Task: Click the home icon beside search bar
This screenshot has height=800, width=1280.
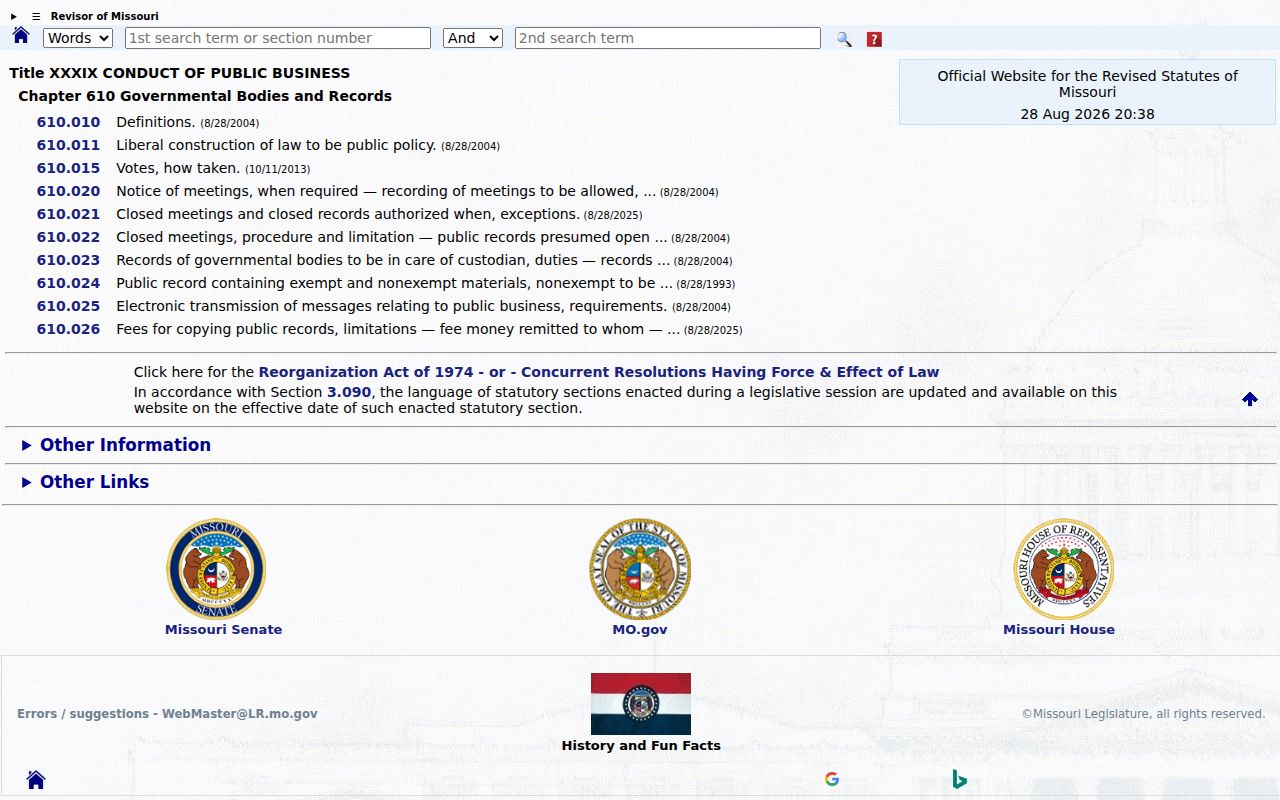Action: point(21,36)
